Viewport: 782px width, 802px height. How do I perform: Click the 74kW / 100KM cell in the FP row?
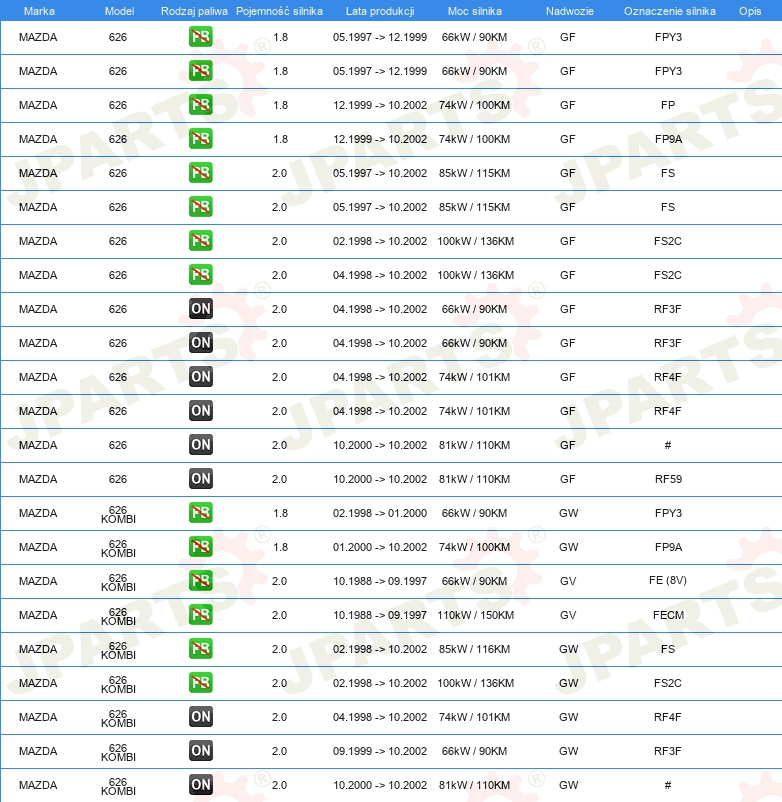[x=474, y=105]
